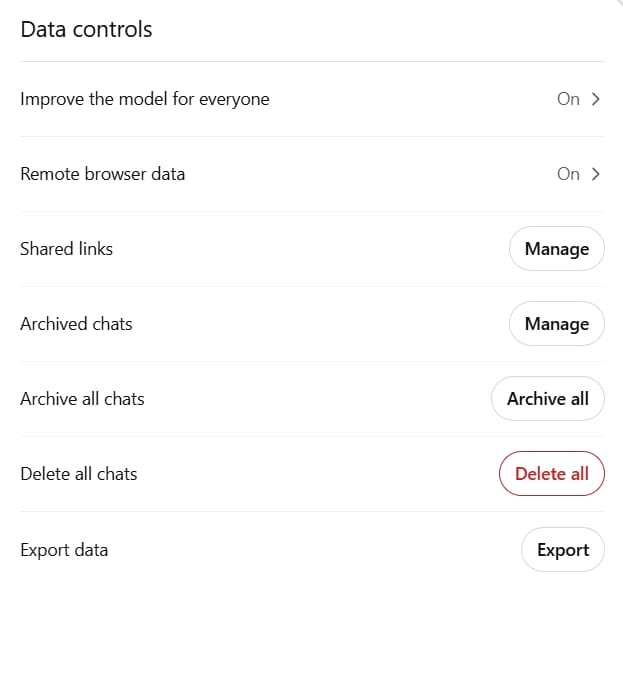Click empty space between Shared links and Manage

pos(311,249)
